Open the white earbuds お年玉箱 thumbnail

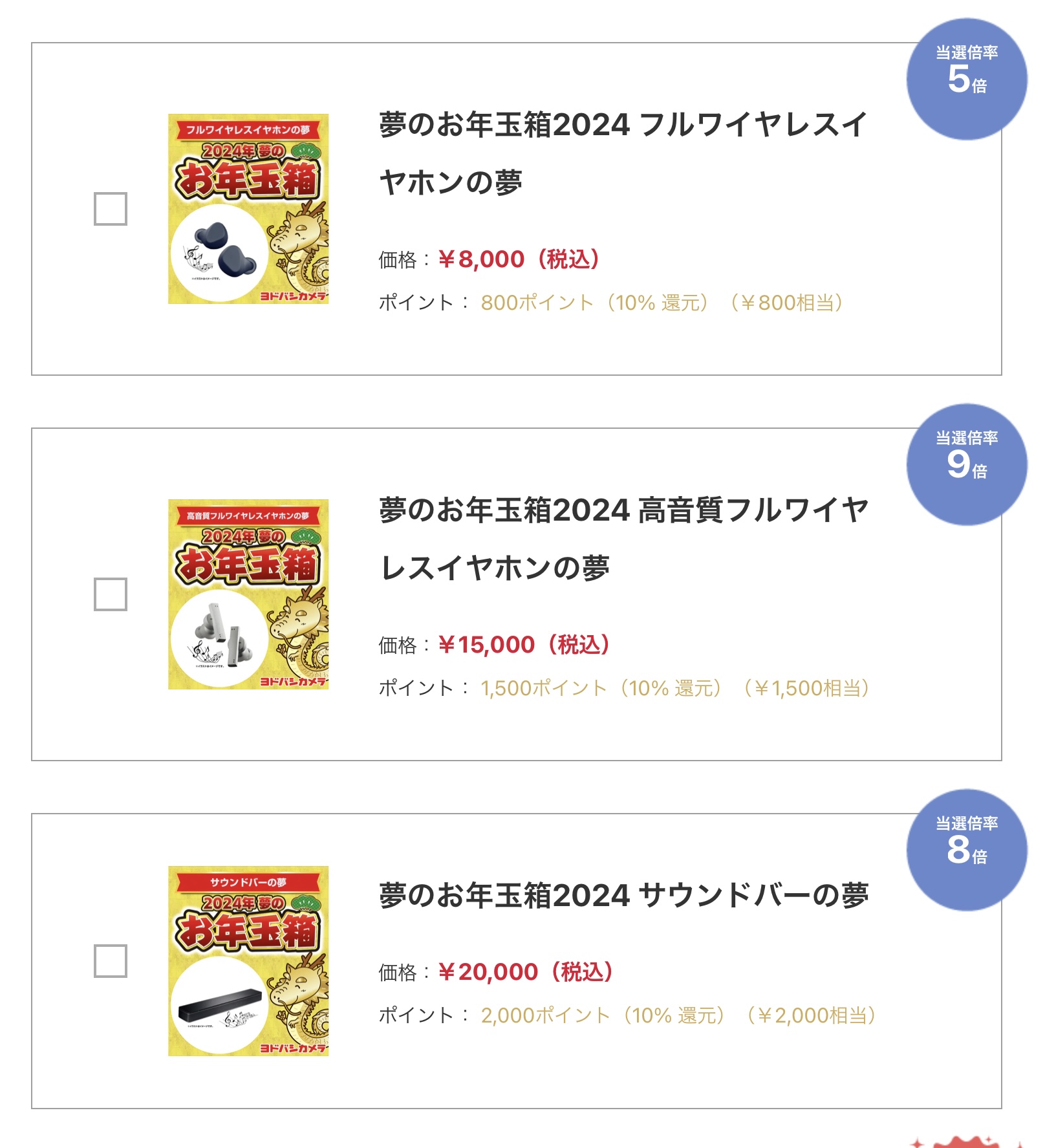click(x=248, y=594)
